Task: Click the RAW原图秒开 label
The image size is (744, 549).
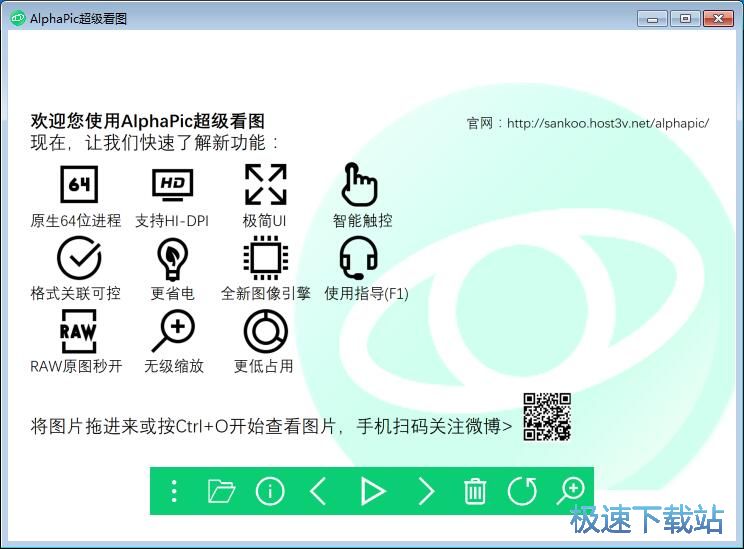Action: click(x=76, y=366)
